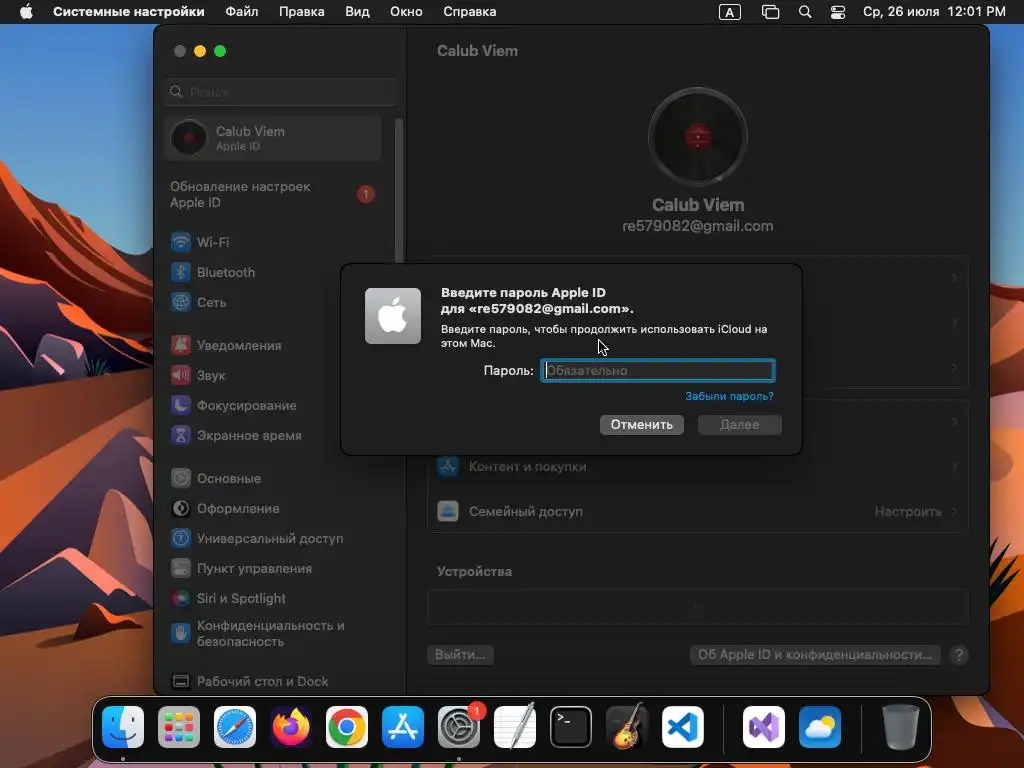This screenshot has height=768, width=1024.
Task: Open the Контент и покупки row
Action: pos(697,467)
